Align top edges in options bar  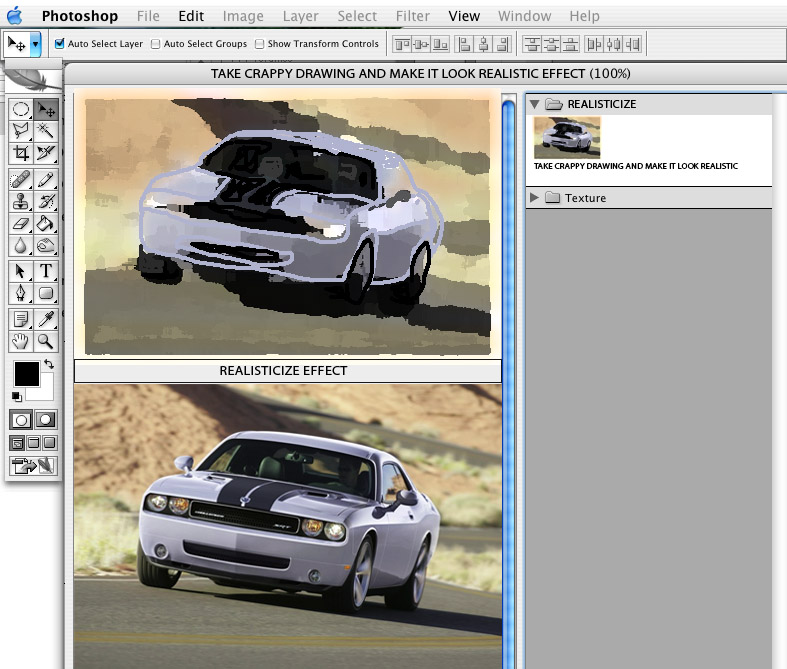[x=403, y=44]
